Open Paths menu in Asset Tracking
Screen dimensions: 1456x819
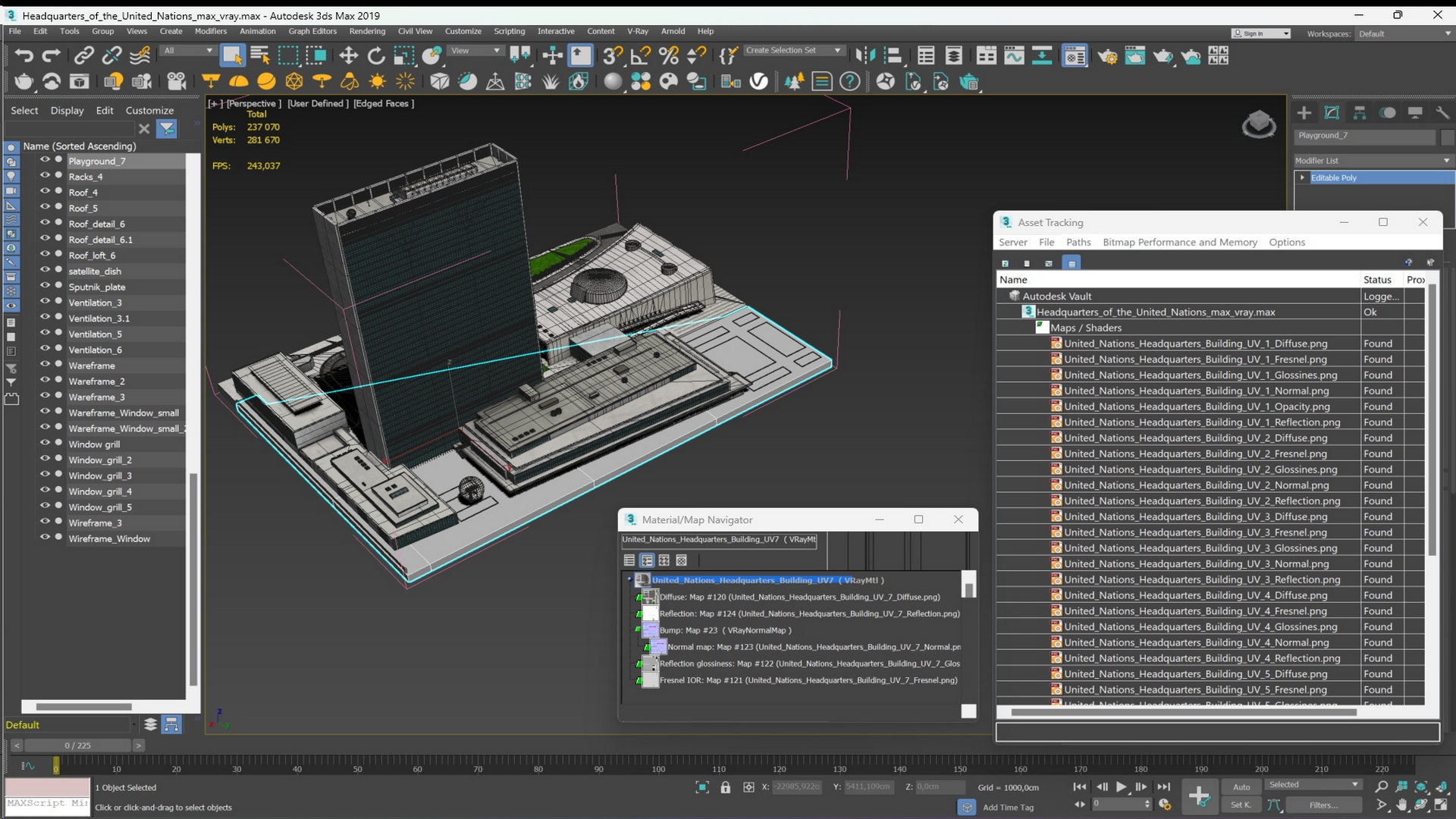coord(1078,242)
